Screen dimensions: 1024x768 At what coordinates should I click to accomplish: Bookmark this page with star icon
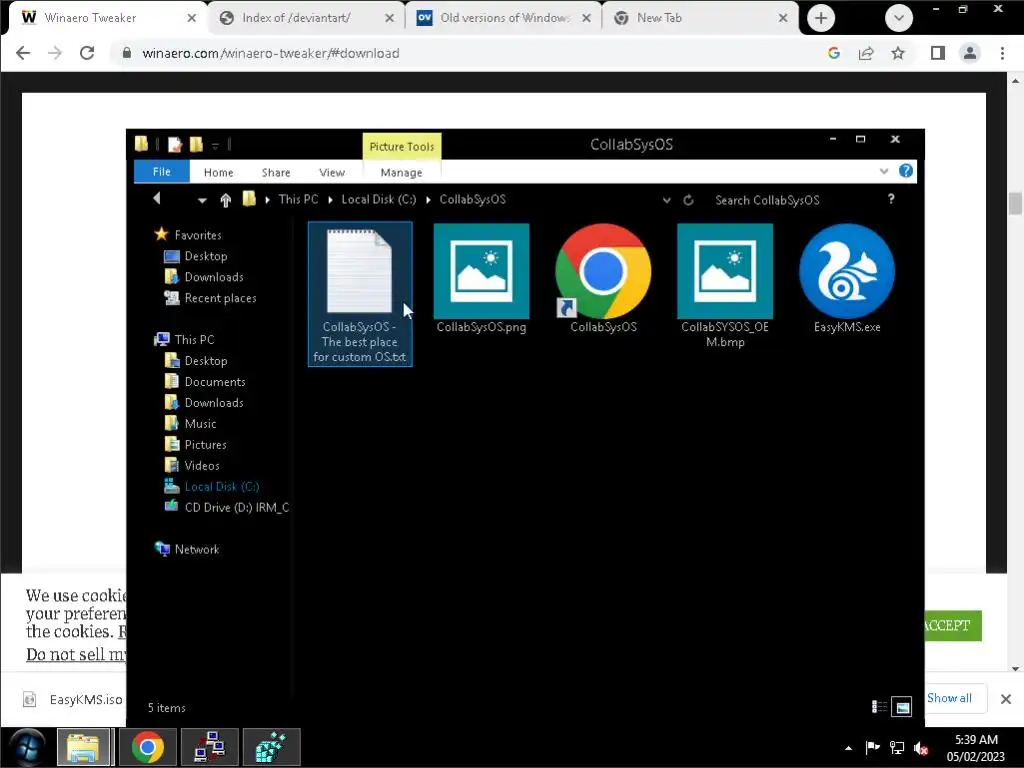pyautogui.click(x=898, y=53)
